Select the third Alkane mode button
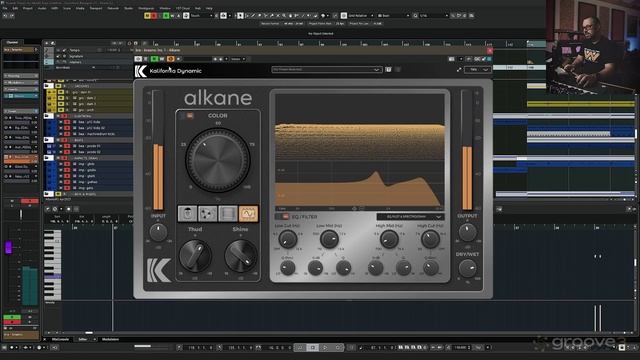 pyautogui.click(x=228, y=213)
